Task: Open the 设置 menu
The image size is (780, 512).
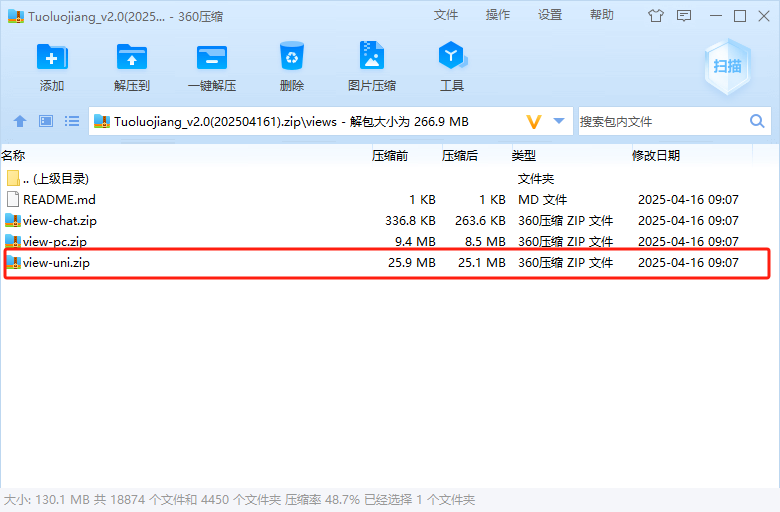Action: (x=550, y=15)
